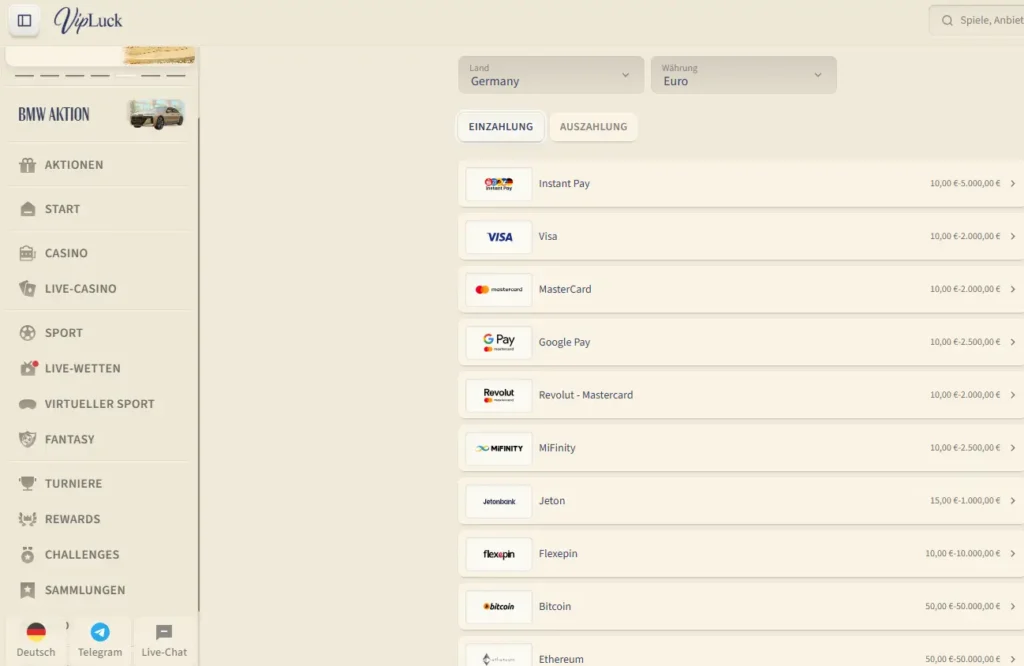Click the Bitcoin logo
1024x666 pixels.
pyautogui.click(x=499, y=607)
